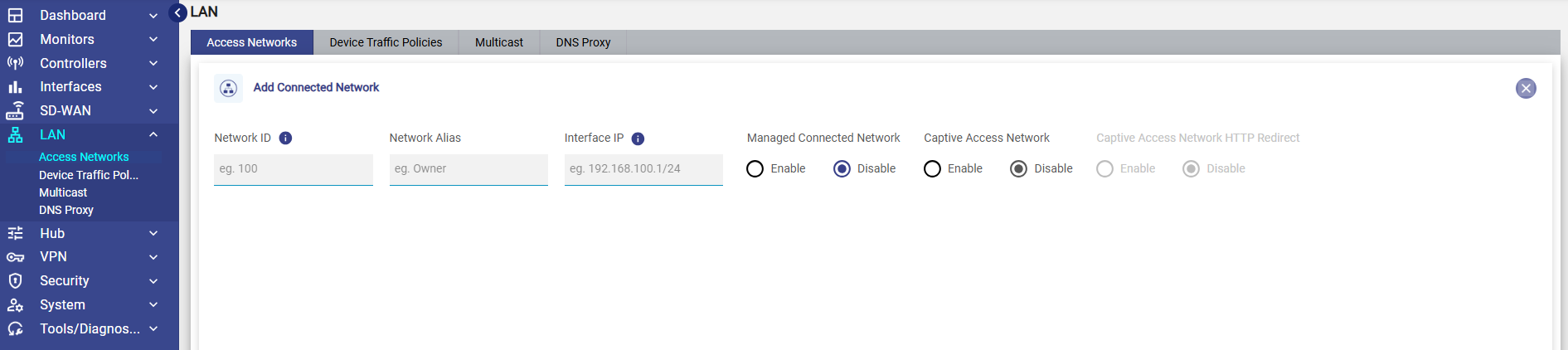Click the Monitors chart icon

tap(15, 39)
